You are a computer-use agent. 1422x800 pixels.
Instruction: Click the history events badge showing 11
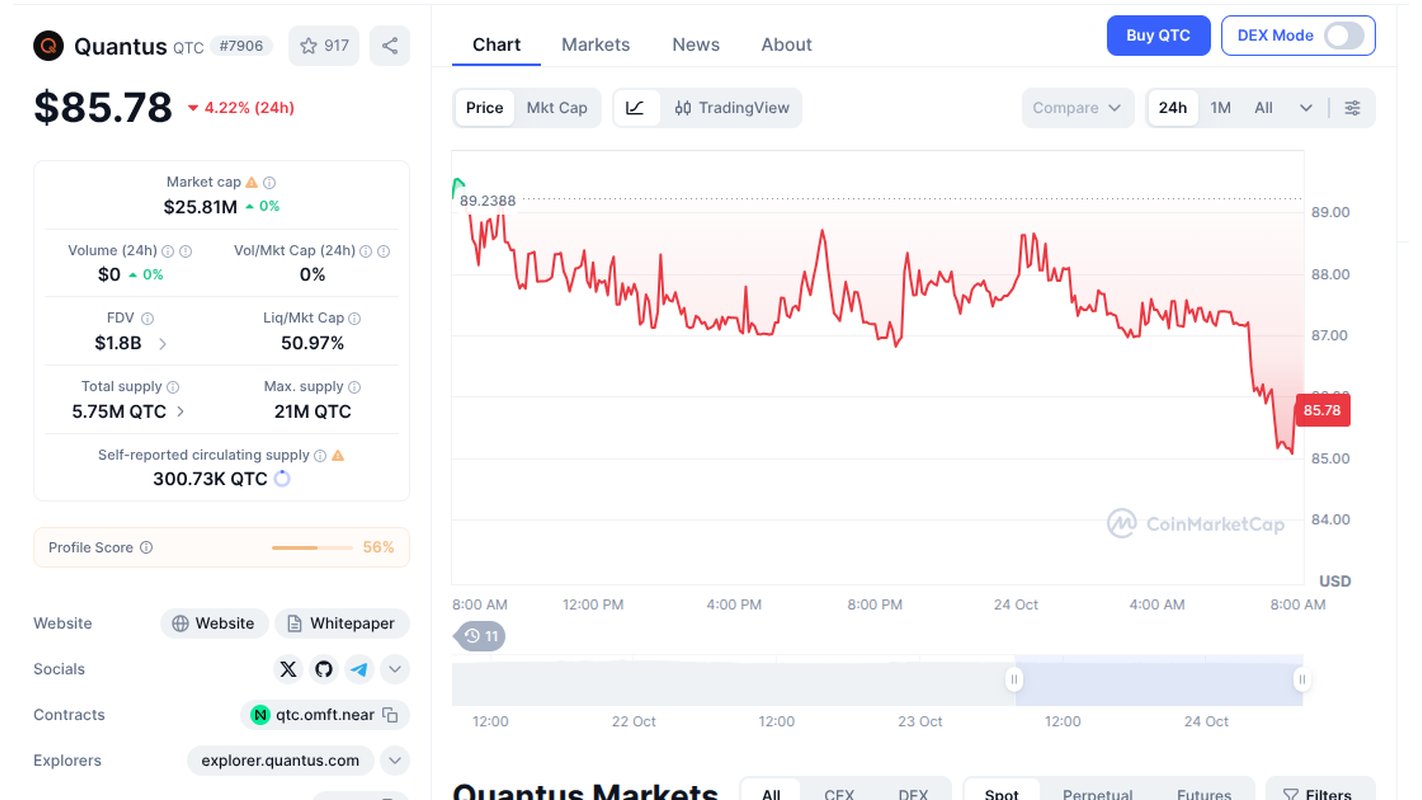tap(481, 636)
